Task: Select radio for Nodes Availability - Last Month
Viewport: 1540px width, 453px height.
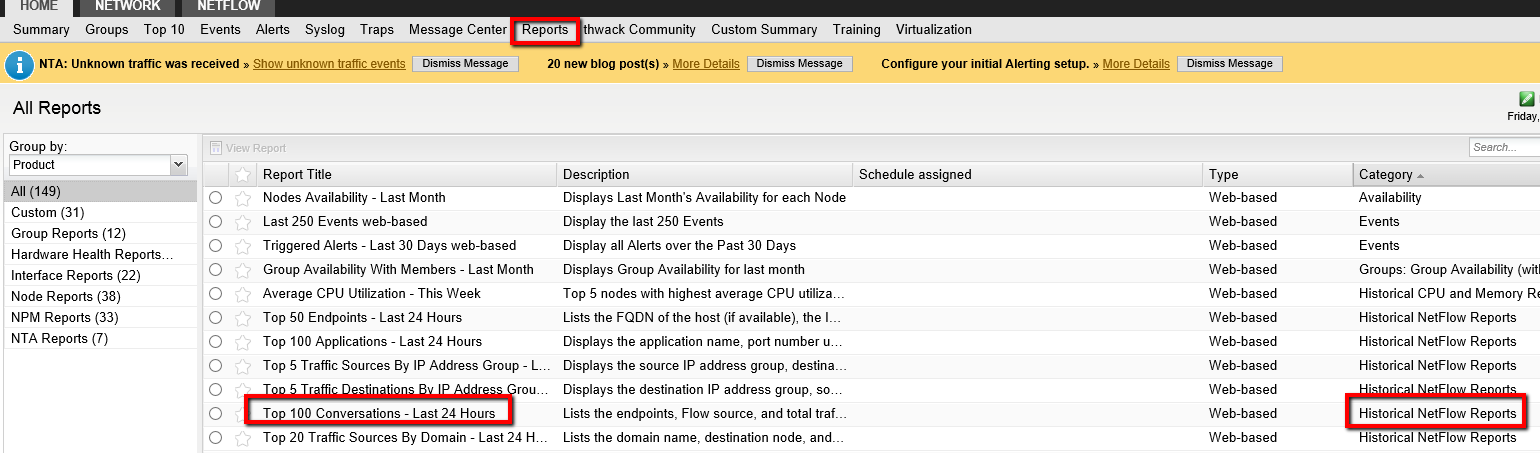Action: (216, 198)
